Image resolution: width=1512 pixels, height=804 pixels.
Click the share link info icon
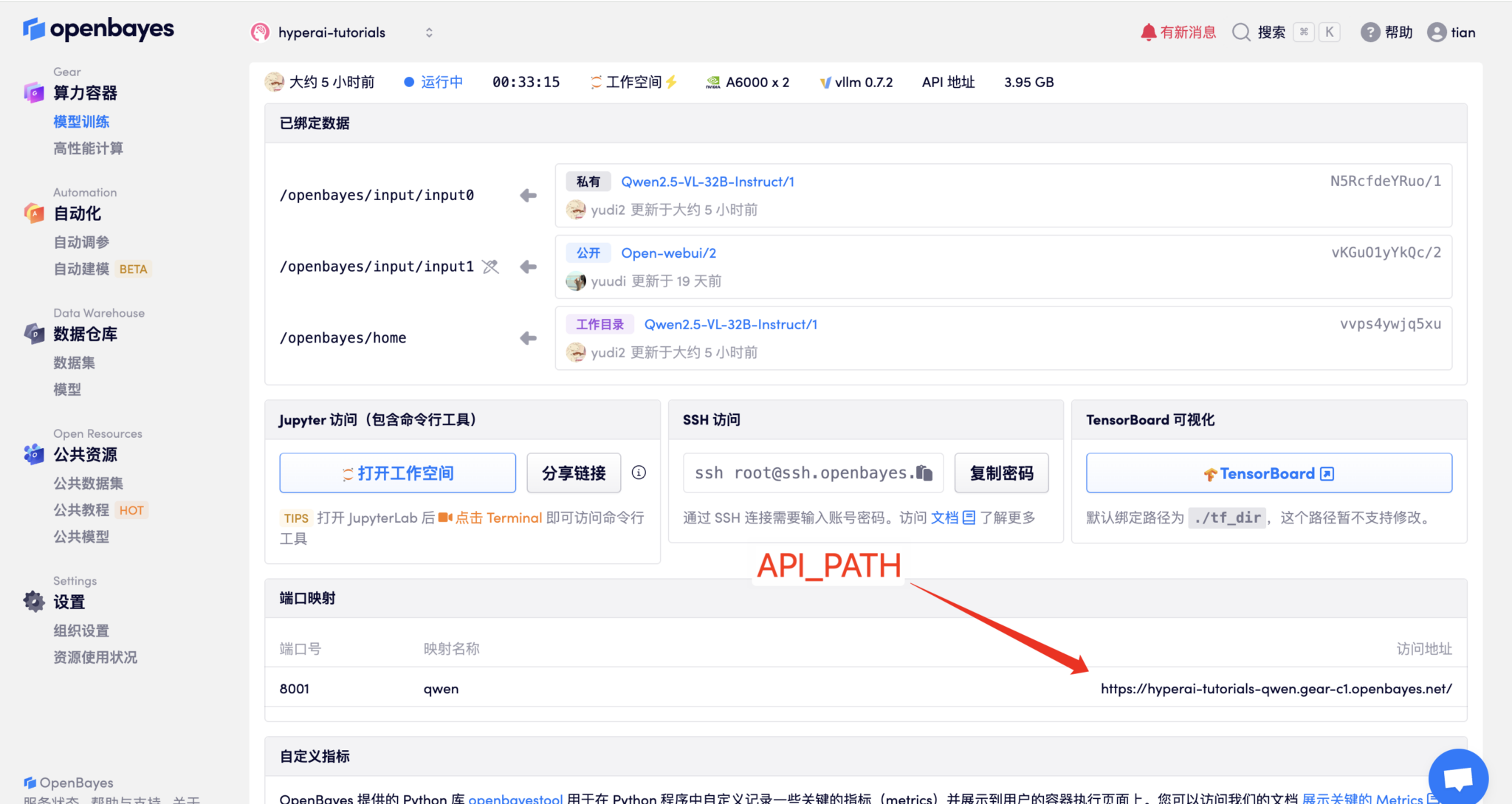pos(639,473)
